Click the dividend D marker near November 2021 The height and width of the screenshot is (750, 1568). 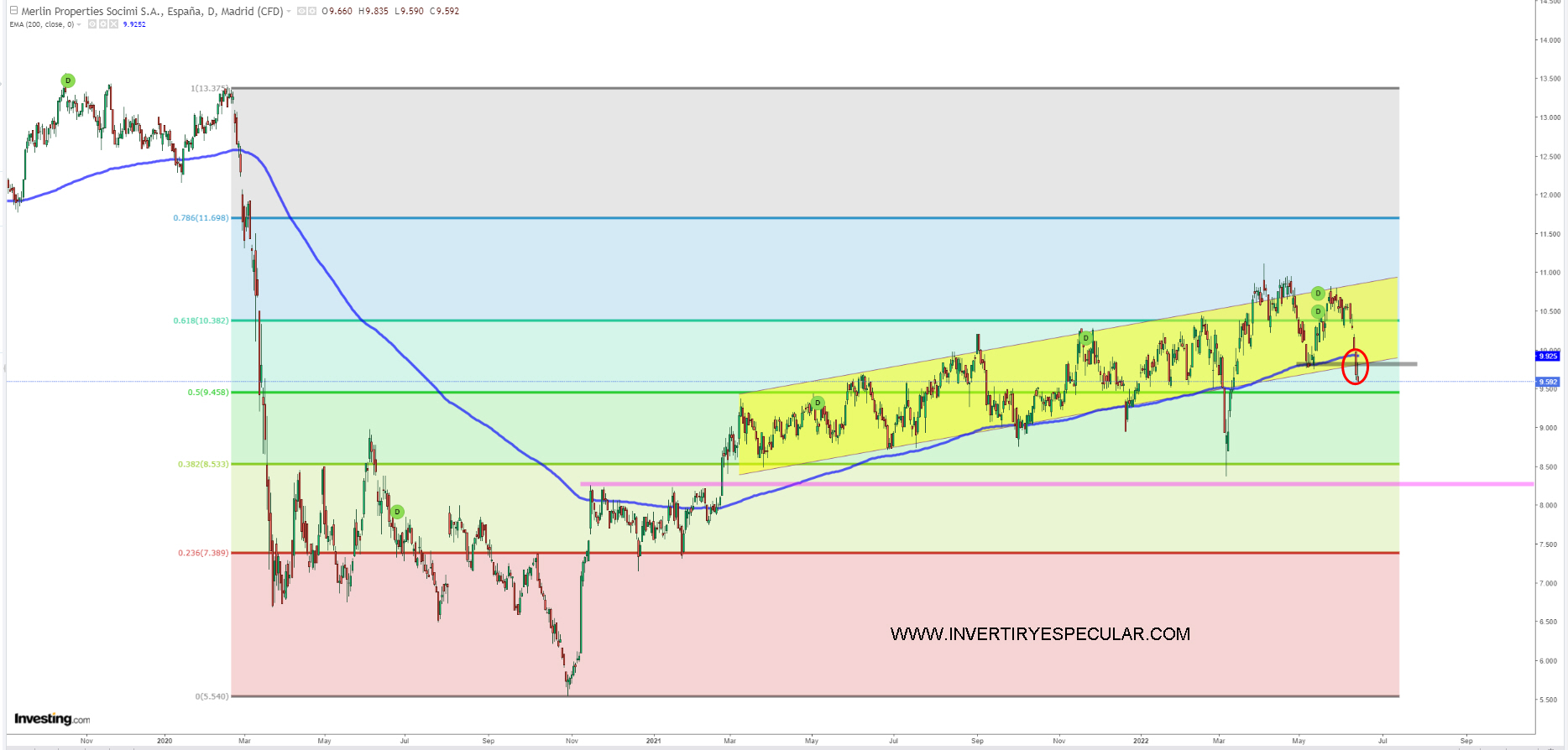coord(1085,338)
